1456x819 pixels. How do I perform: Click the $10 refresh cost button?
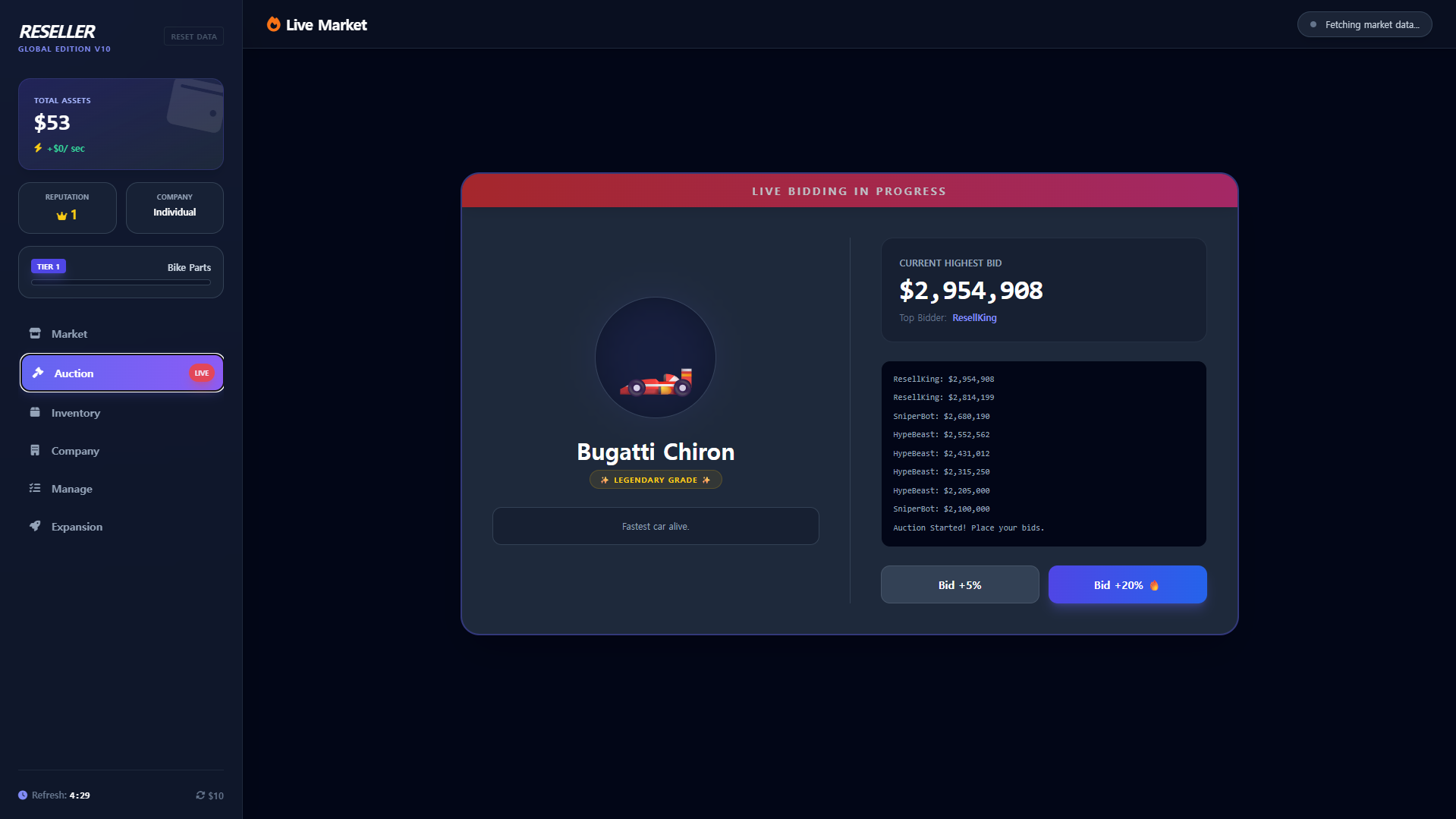pos(209,795)
